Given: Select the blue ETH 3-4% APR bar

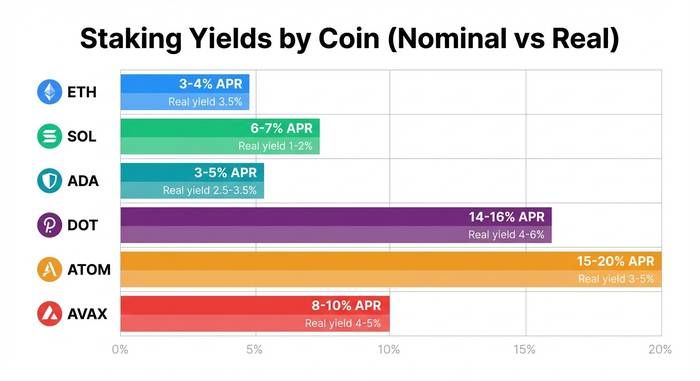Looking at the screenshot, I should coord(185,92).
